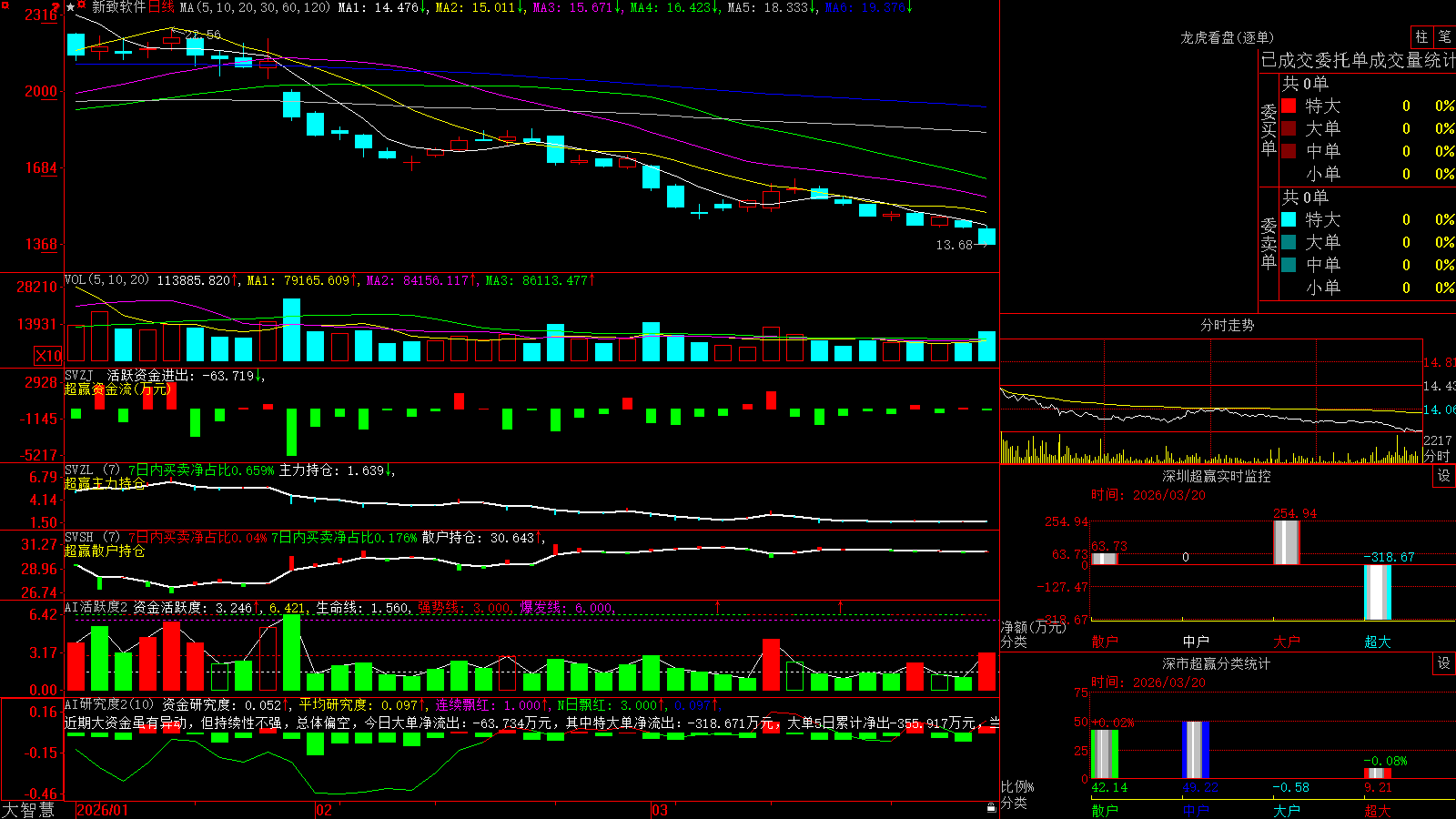Image resolution: width=1456 pixels, height=819 pixels.
Task: Click the 13.68 low price label
Action: 955,245
